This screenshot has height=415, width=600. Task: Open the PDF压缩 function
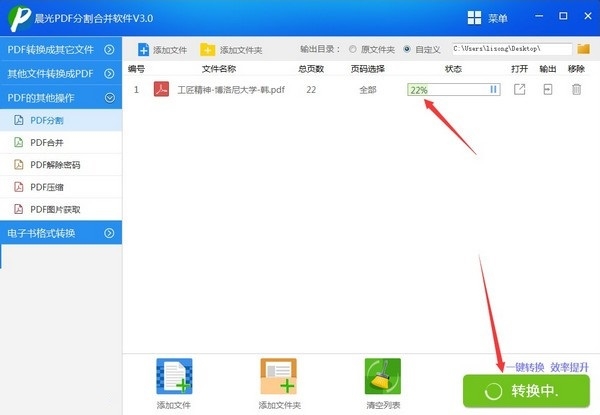pos(61,187)
